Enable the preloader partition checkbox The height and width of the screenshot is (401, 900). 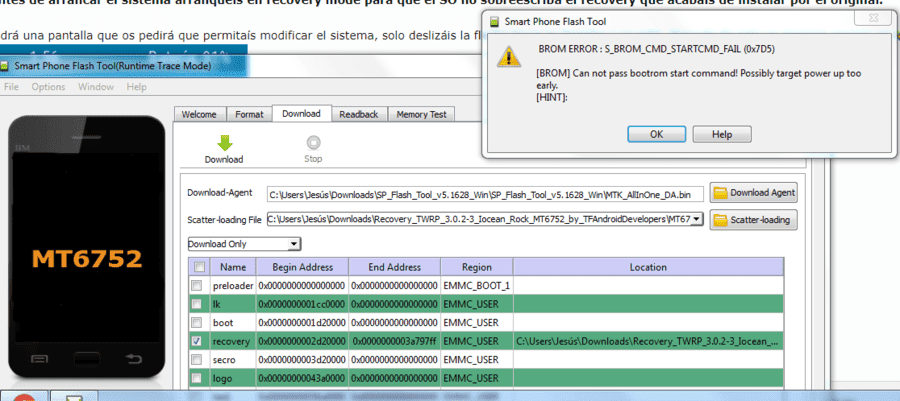(196, 285)
